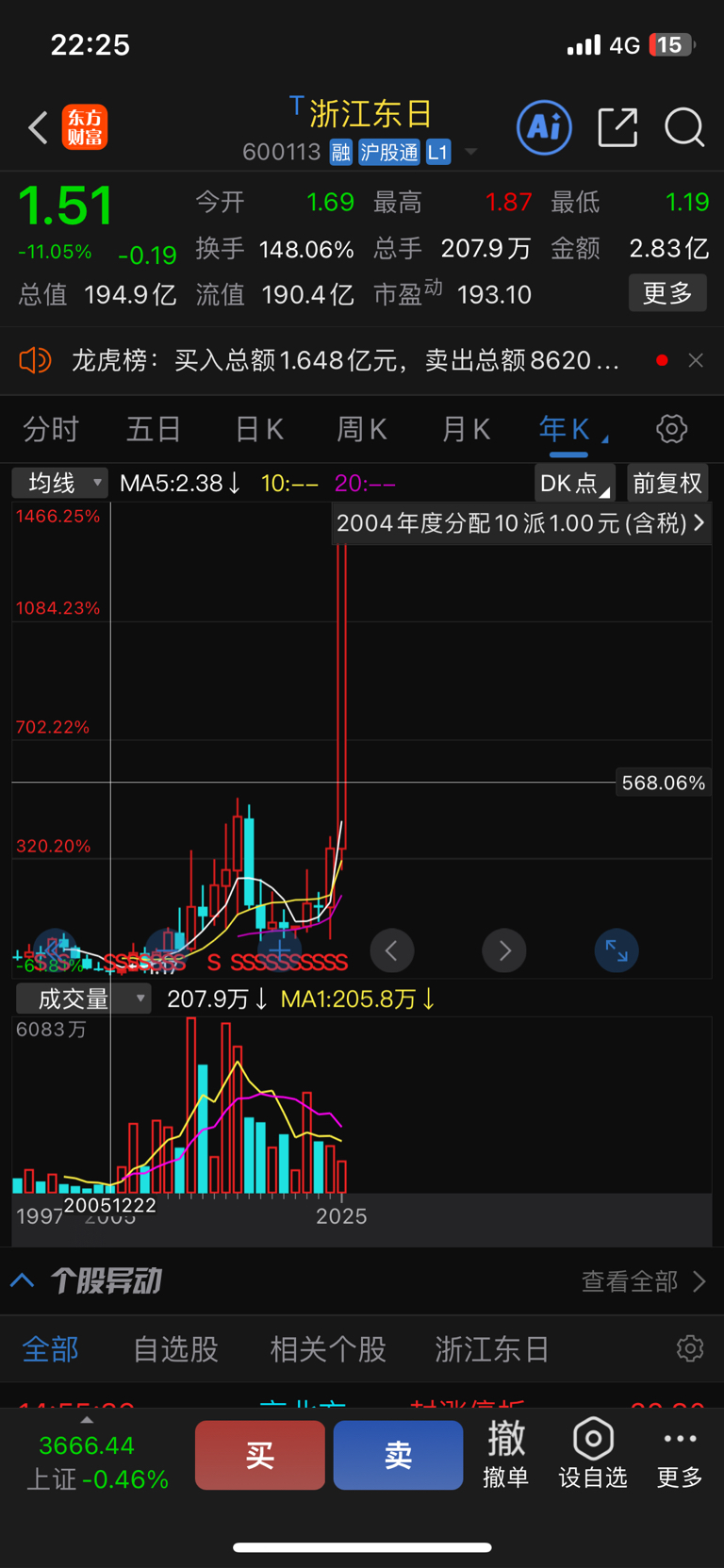Tap the L1 level badge
The image size is (724, 1568).
[438, 153]
